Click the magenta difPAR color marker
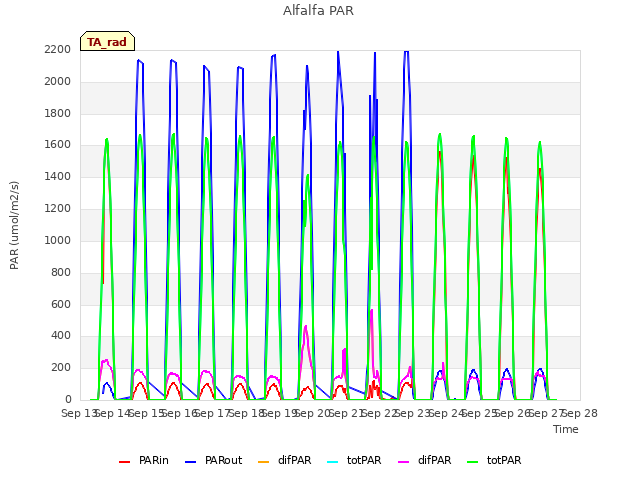This screenshot has height=480, width=640. pyautogui.click(x=404, y=462)
